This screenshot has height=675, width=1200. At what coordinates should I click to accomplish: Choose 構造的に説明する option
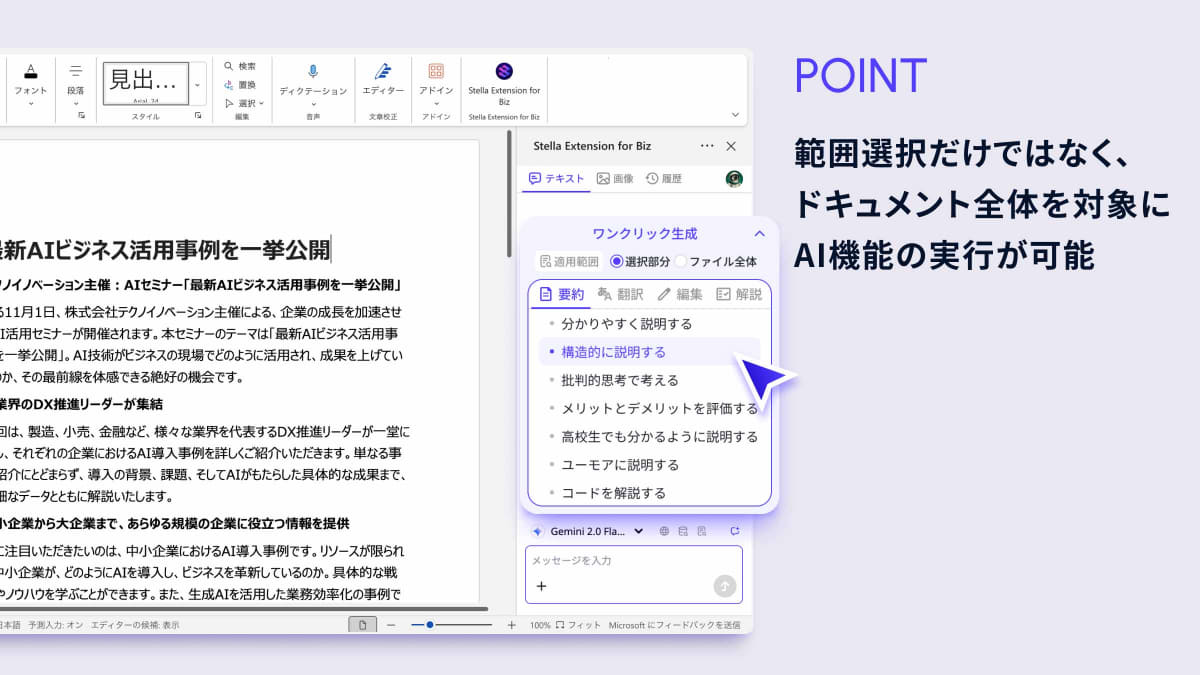tap(649, 352)
